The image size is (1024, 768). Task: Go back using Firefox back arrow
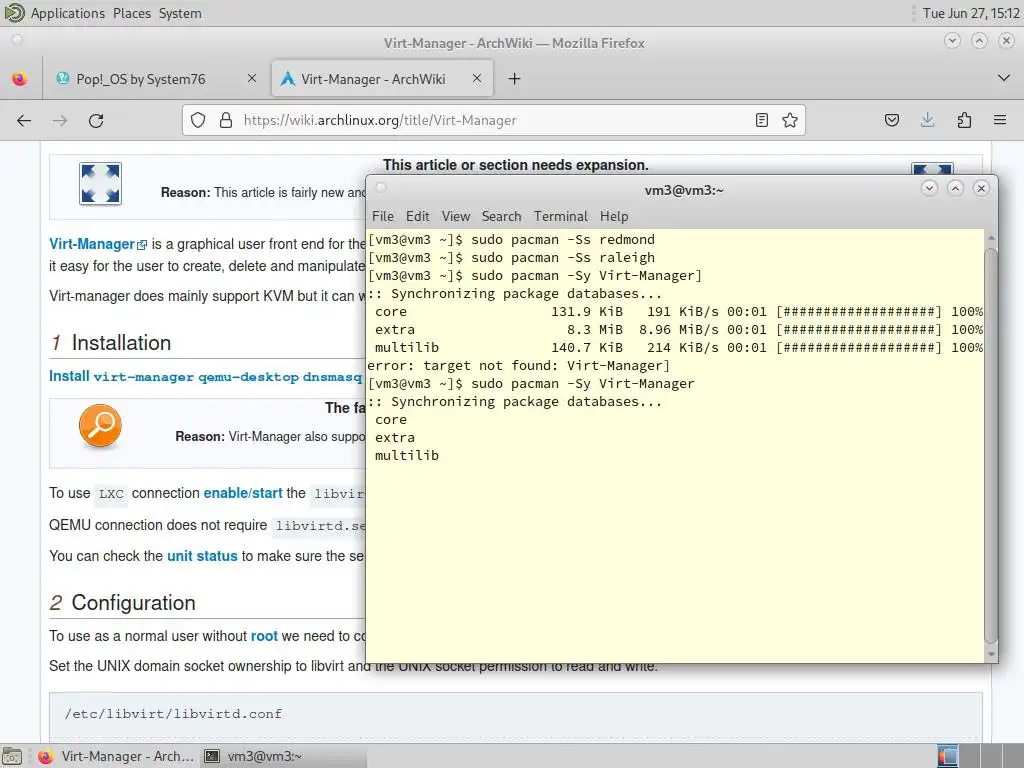[24, 120]
